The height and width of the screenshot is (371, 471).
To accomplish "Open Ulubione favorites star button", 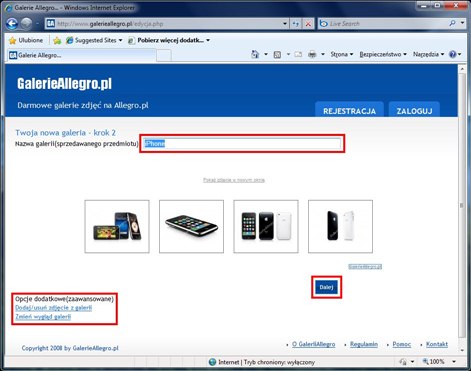I will [26, 40].
